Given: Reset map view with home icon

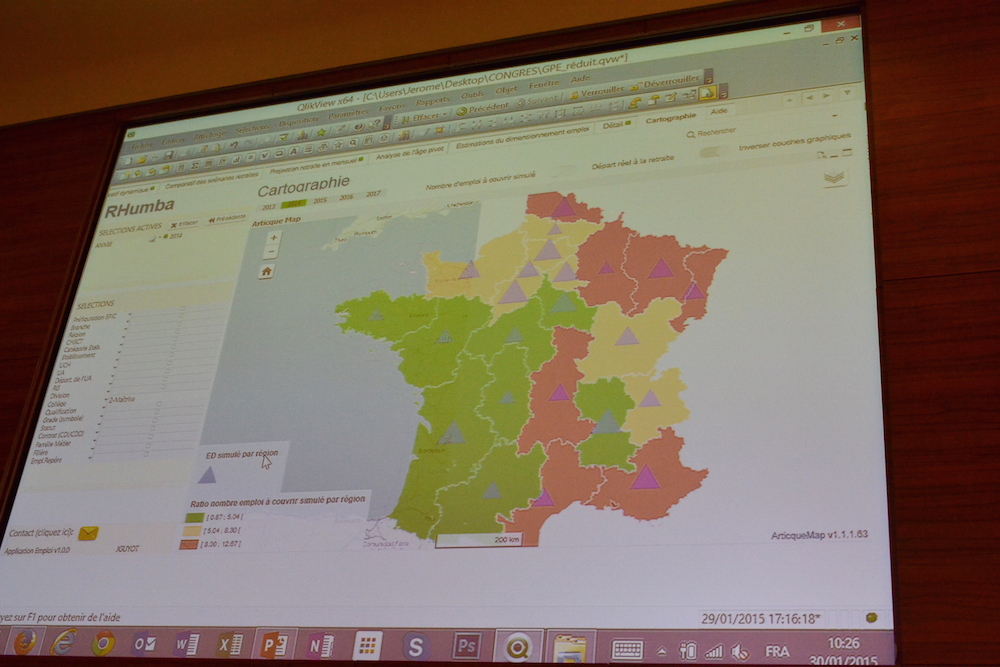Looking at the screenshot, I should (x=266, y=271).
